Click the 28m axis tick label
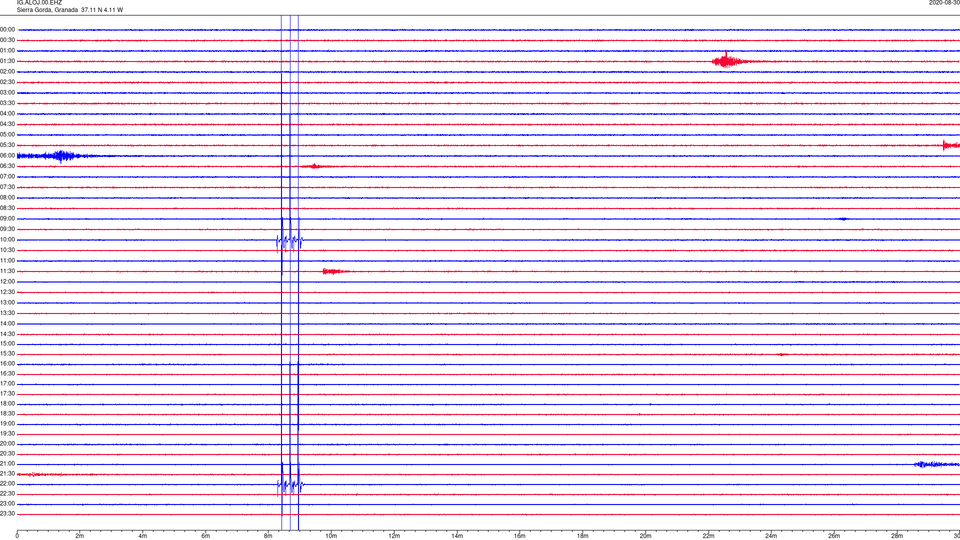This screenshot has height=540, width=960. tap(897, 536)
